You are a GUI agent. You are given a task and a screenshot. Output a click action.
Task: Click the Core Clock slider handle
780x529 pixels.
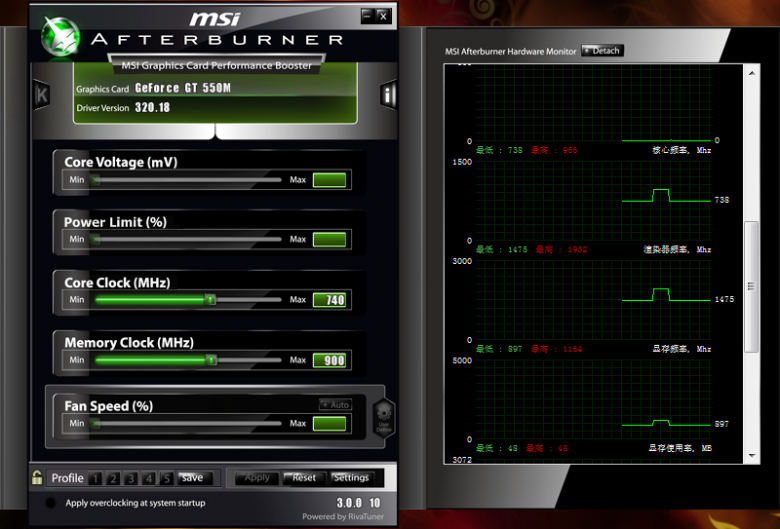pyautogui.click(x=210, y=300)
